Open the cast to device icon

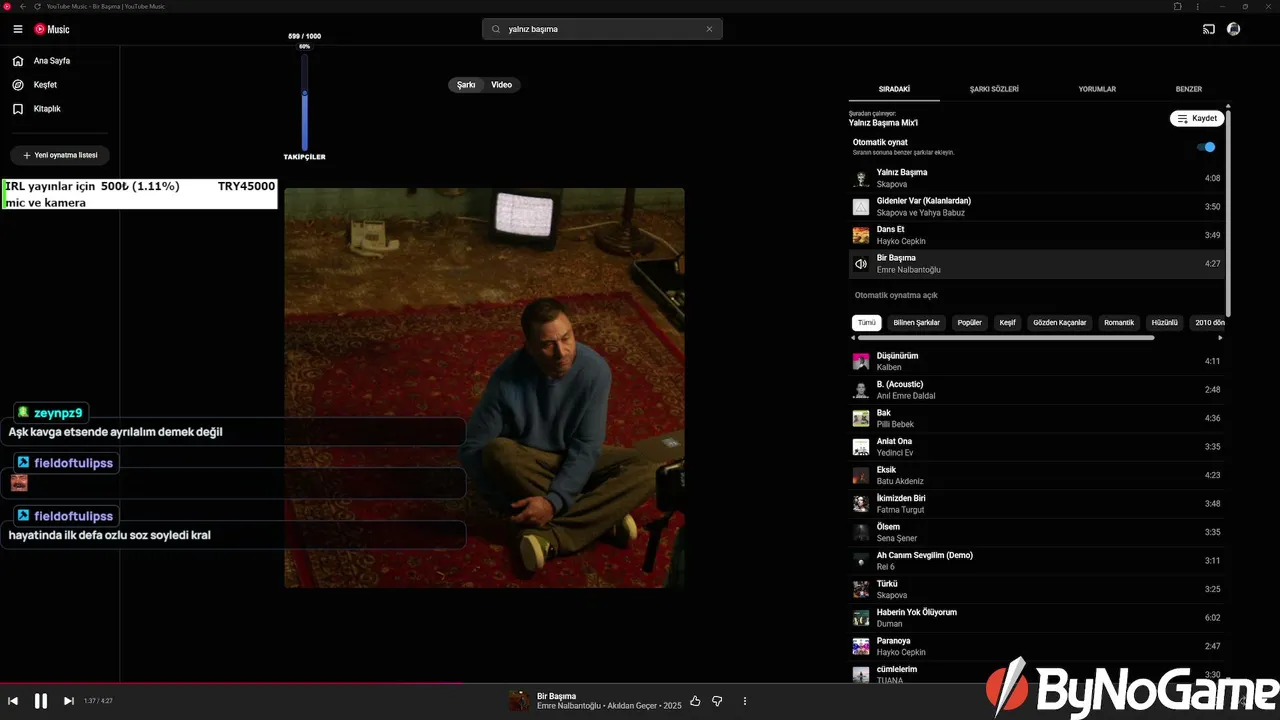(1209, 29)
